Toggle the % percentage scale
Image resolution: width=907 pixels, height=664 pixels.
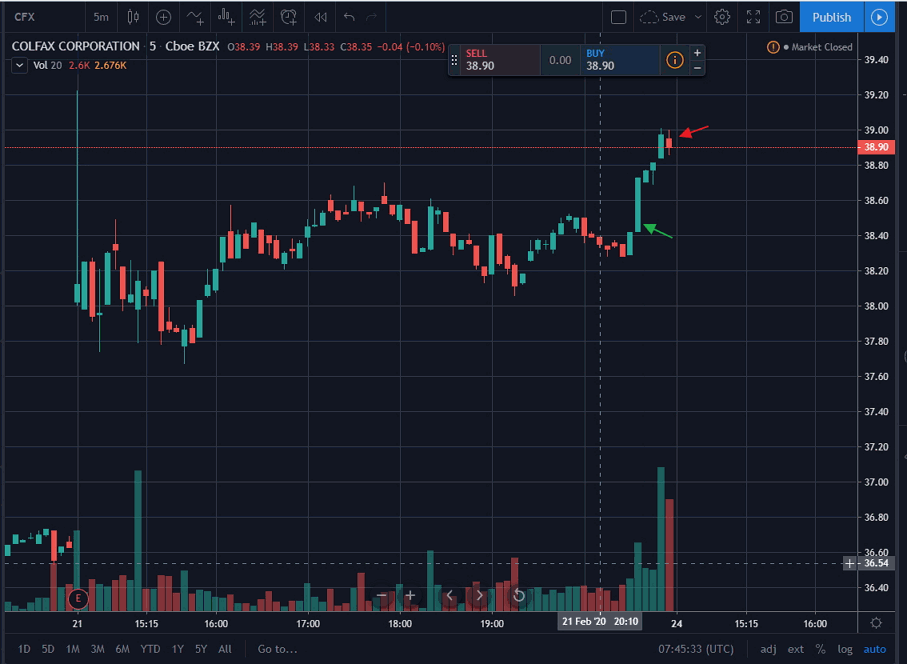[820, 649]
